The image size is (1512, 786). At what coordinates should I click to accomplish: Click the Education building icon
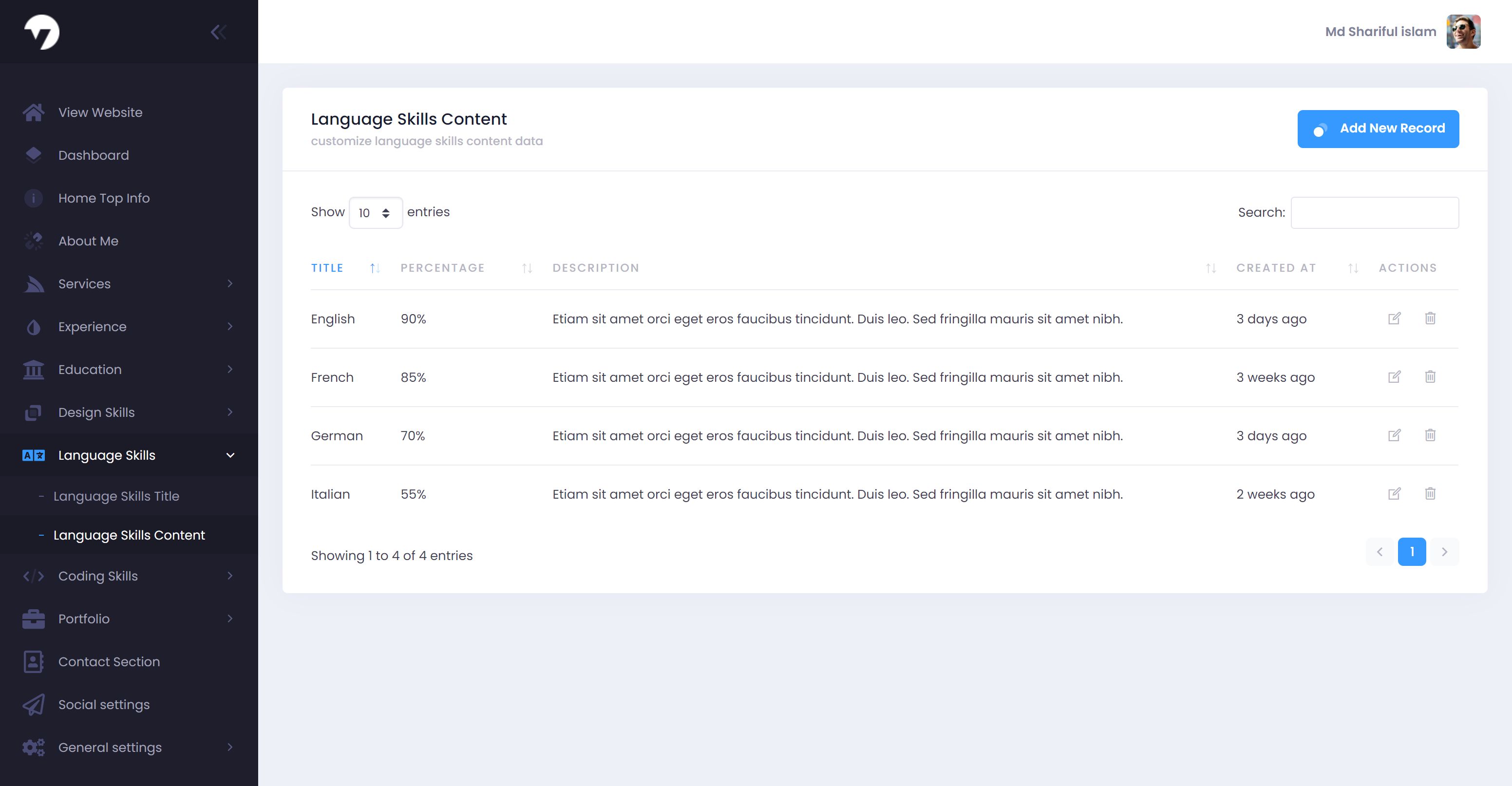point(34,369)
